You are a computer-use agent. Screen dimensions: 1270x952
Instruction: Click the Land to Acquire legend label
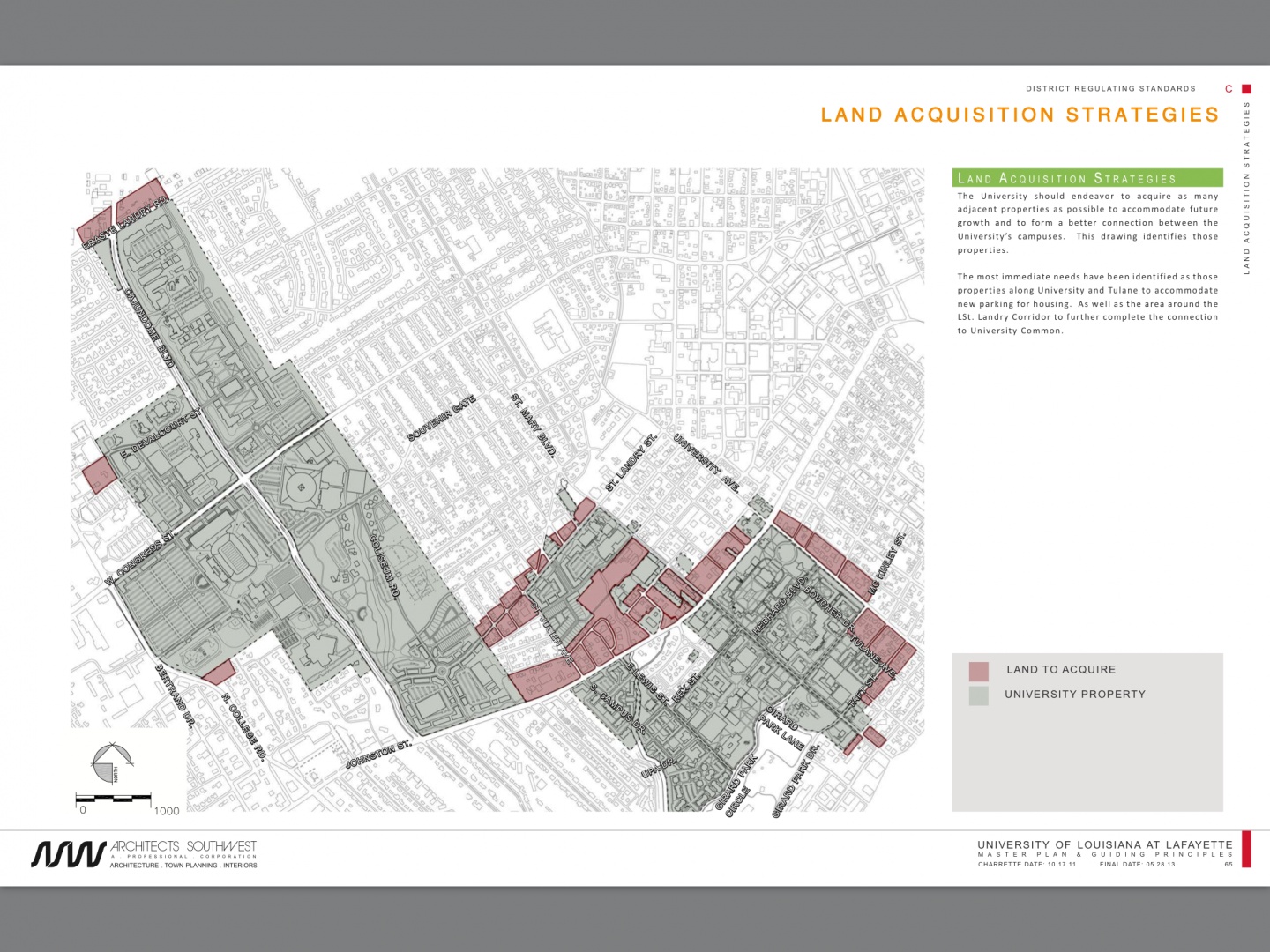[x=1061, y=670]
